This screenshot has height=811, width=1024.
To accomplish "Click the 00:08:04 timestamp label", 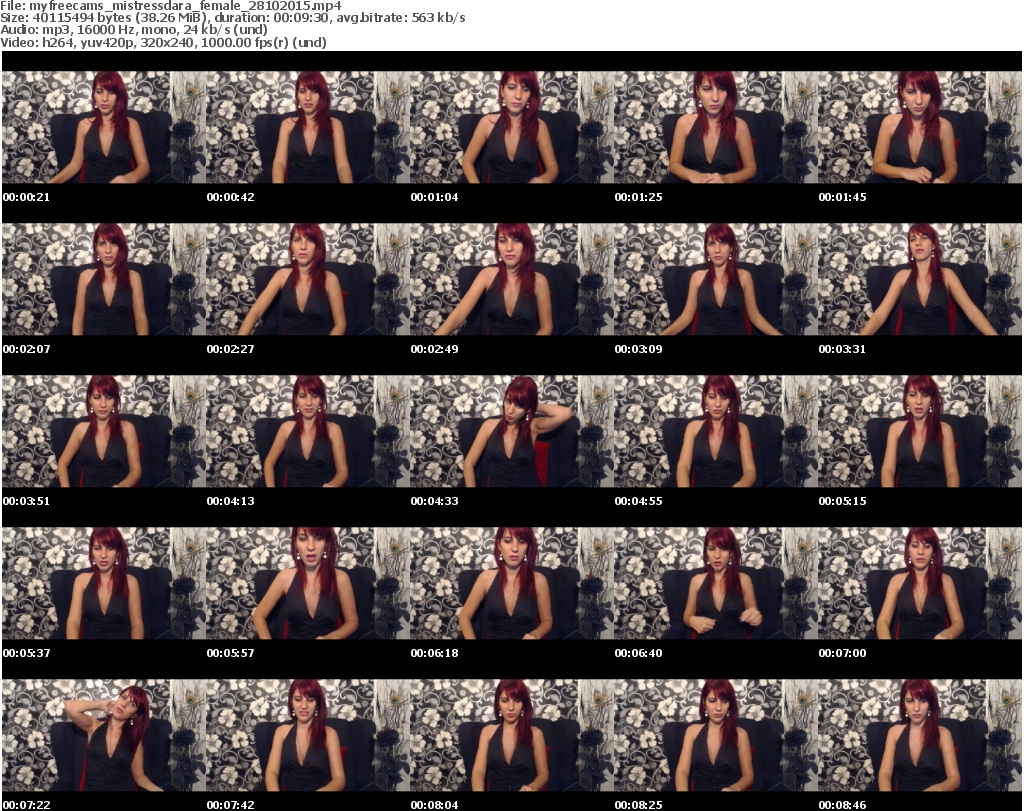I will [x=434, y=805].
